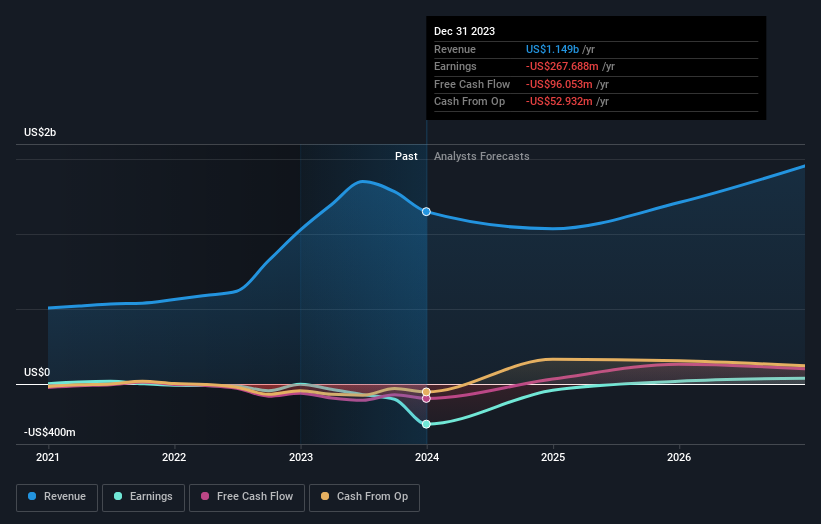The image size is (821, 524).
Task: Select the teal Earnings data point at 2024
Action: point(426,424)
